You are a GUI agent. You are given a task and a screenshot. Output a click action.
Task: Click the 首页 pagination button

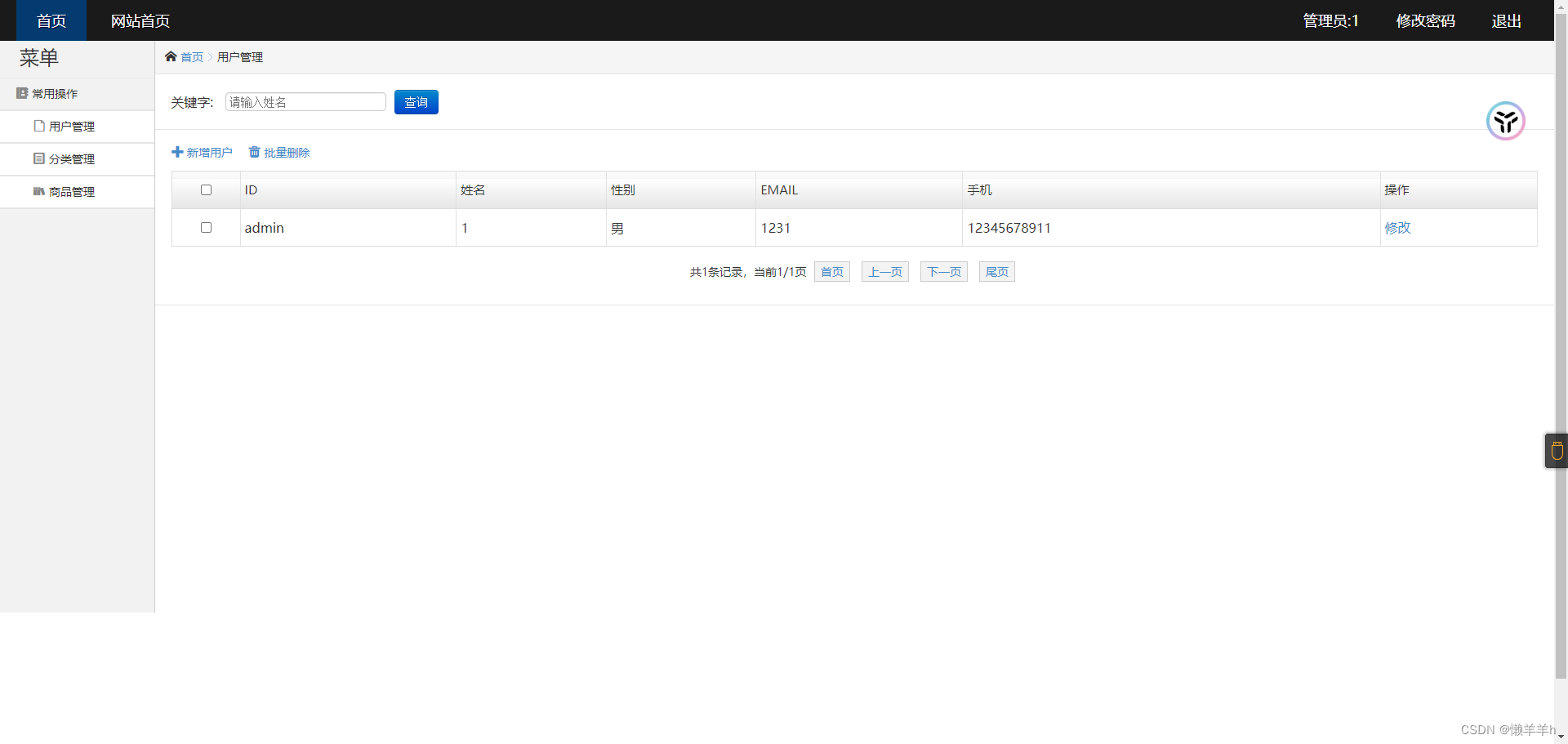pyautogui.click(x=832, y=272)
